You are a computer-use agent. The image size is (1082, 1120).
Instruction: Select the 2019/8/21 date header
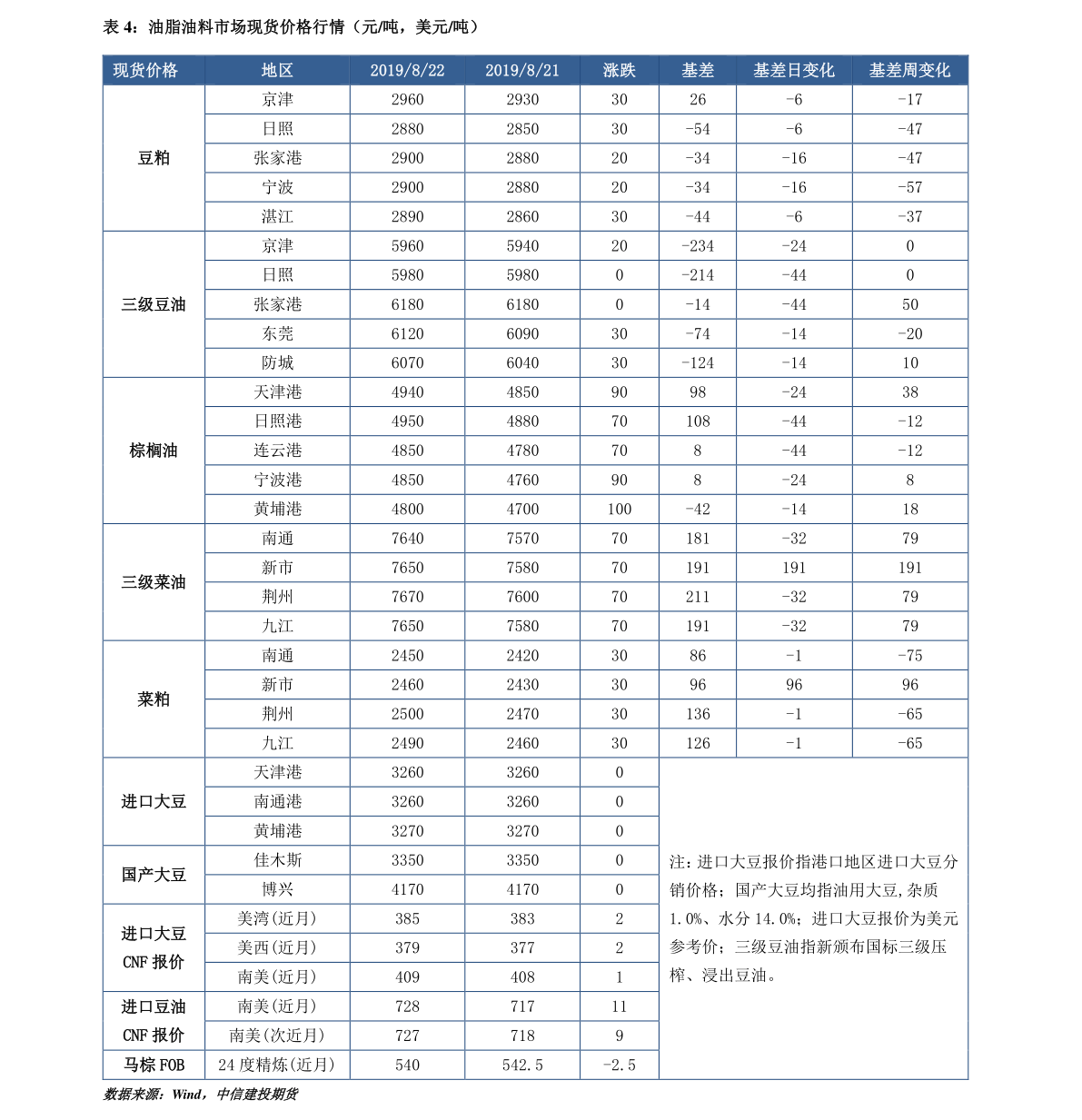522,70
